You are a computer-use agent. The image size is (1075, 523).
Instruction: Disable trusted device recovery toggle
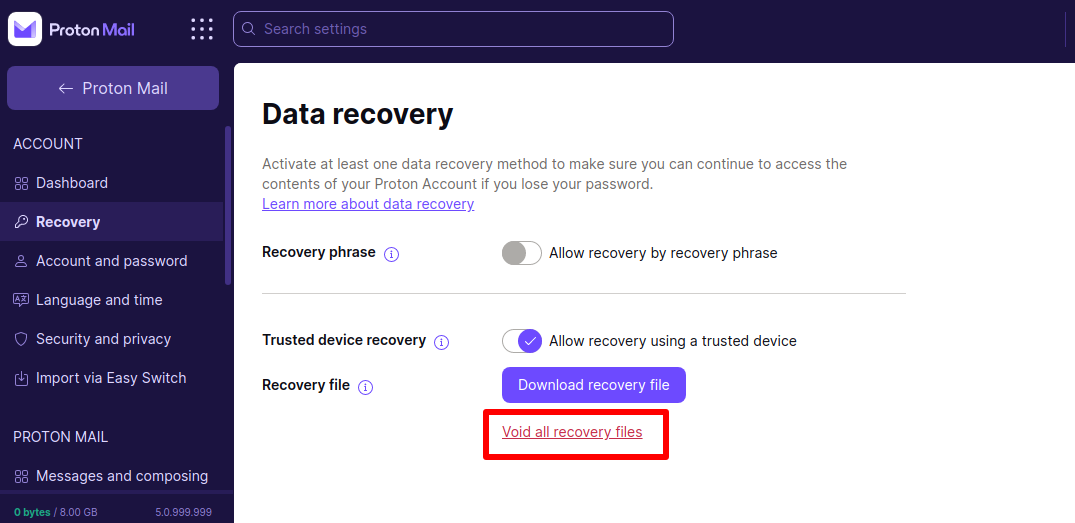click(x=522, y=341)
